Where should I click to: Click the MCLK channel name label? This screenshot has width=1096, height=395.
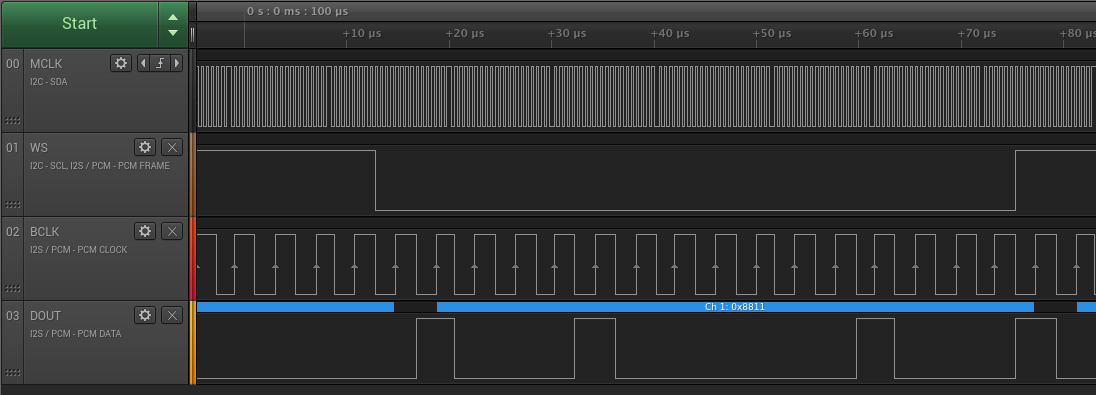point(46,64)
